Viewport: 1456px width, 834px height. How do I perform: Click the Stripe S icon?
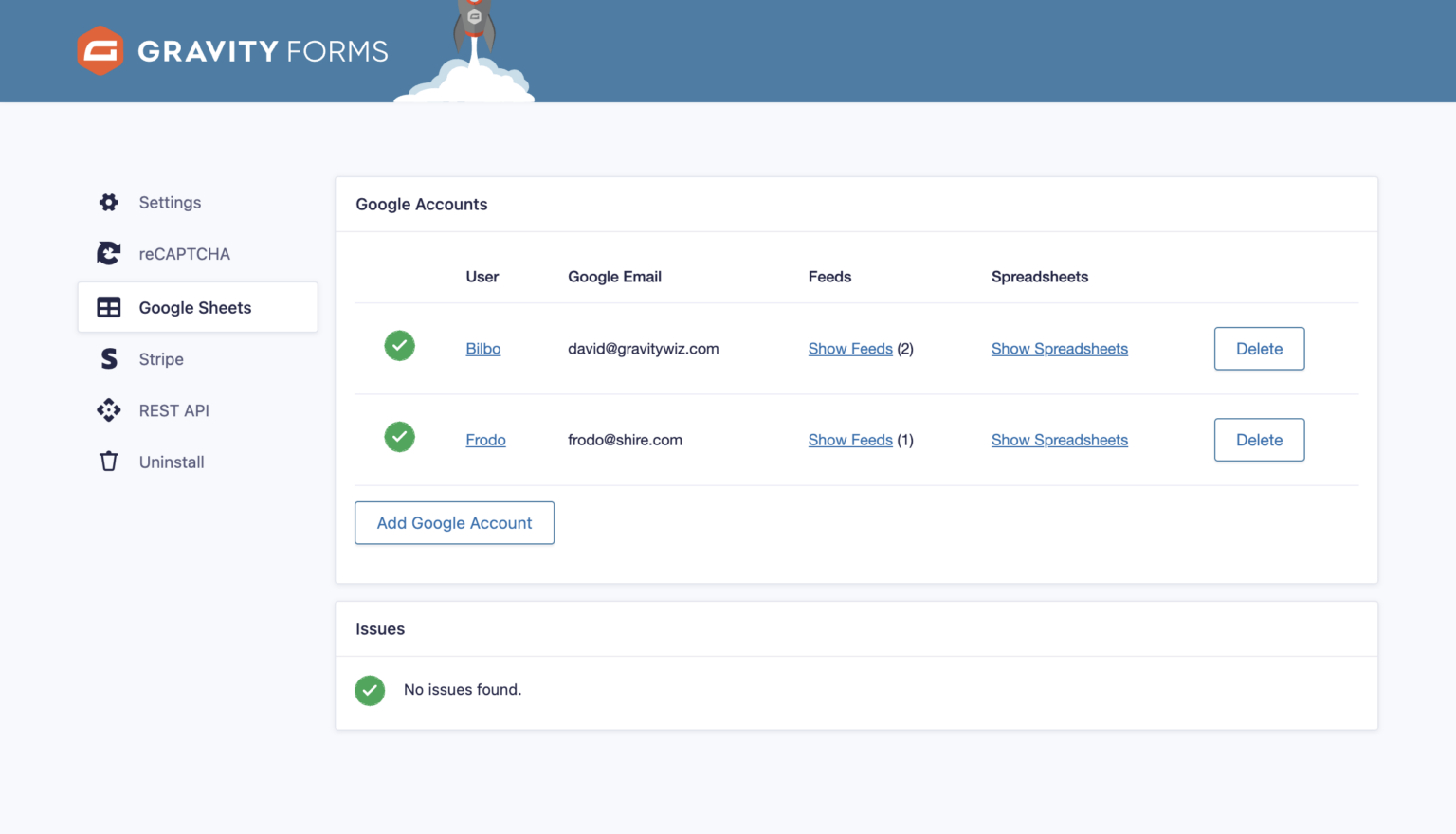[109, 359]
